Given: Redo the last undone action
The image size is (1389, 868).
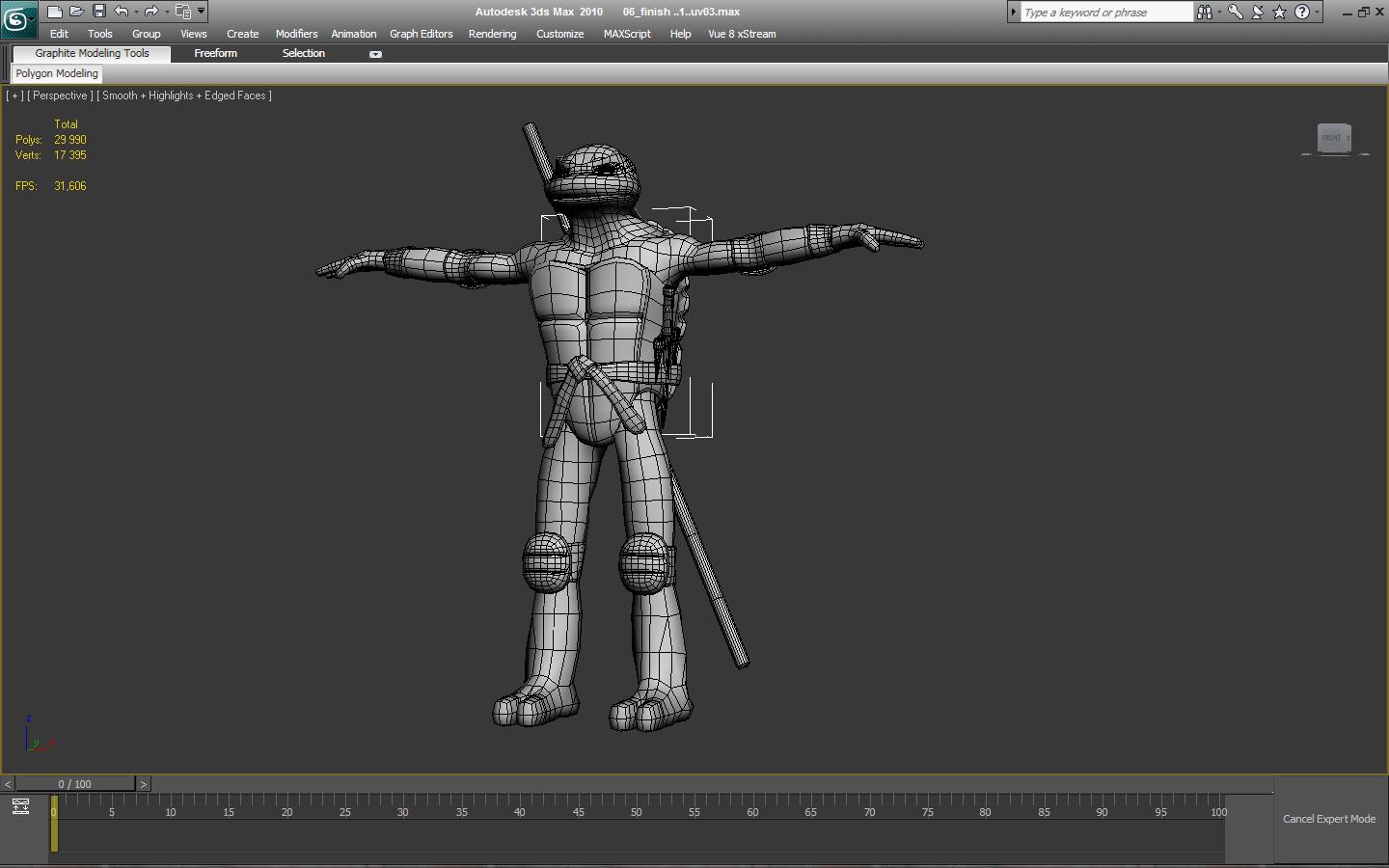Looking at the screenshot, I should click(151, 12).
